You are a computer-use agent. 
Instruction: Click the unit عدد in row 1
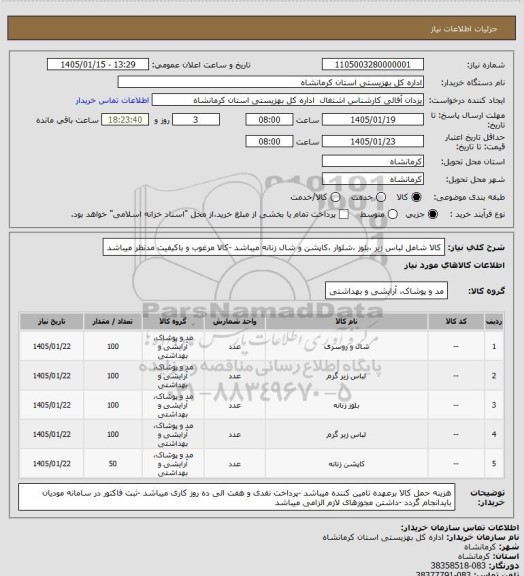point(234,346)
